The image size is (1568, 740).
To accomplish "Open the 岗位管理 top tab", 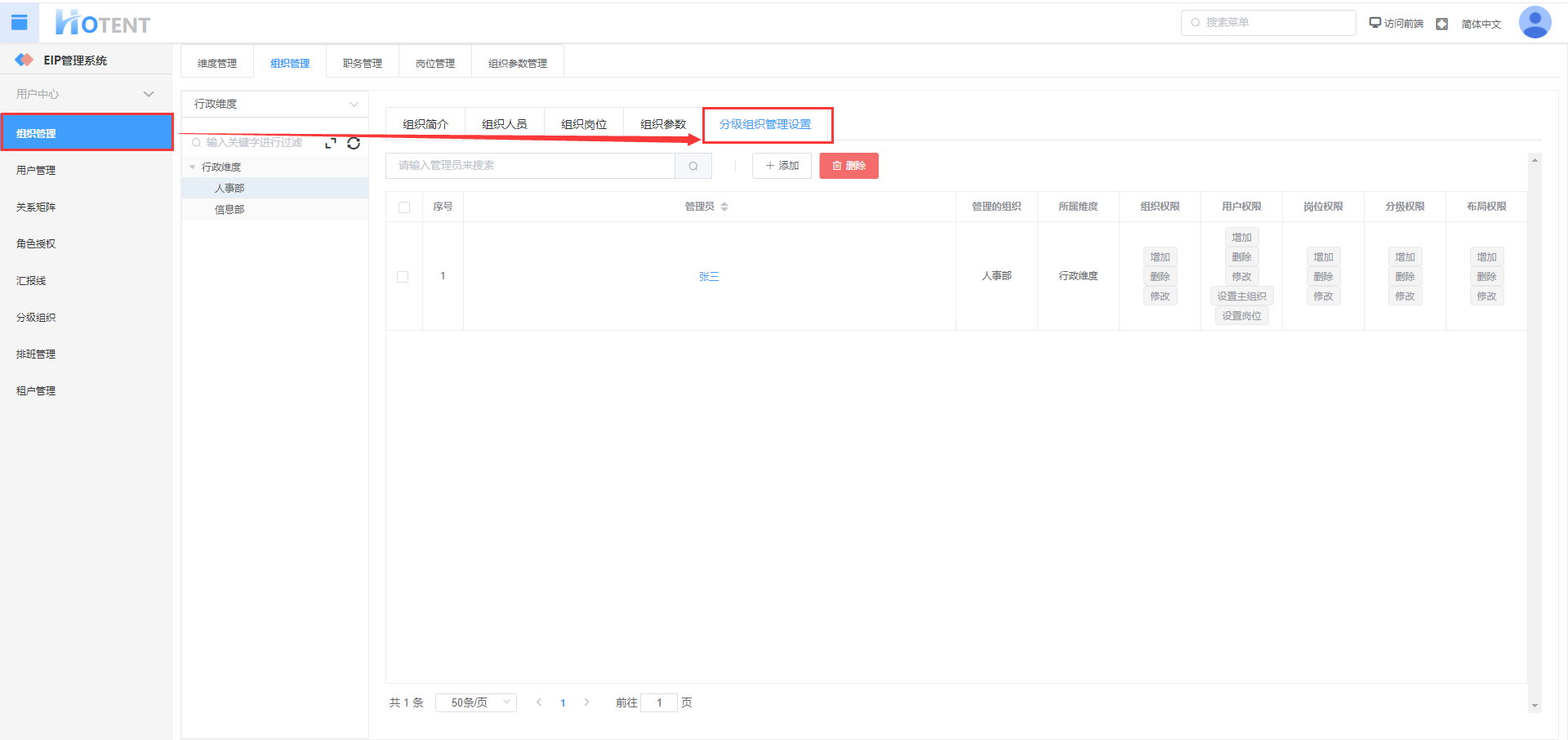I will pyautogui.click(x=434, y=63).
